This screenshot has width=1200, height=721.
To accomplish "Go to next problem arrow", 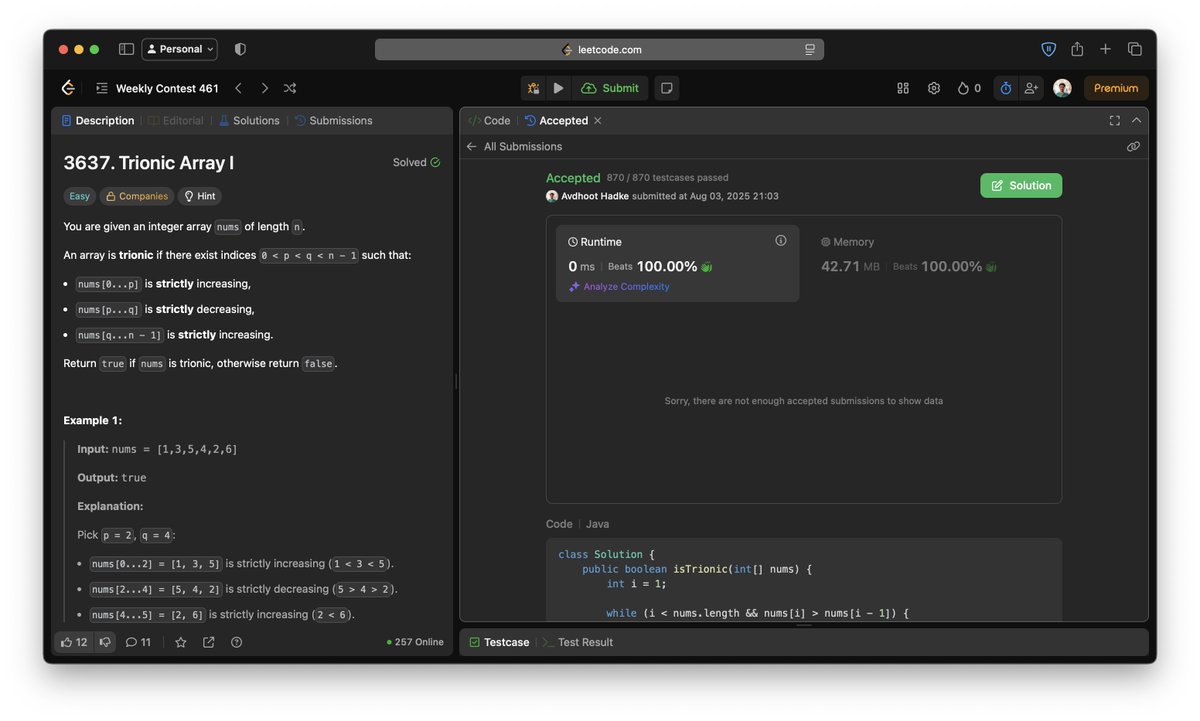I will (x=264, y=88).
